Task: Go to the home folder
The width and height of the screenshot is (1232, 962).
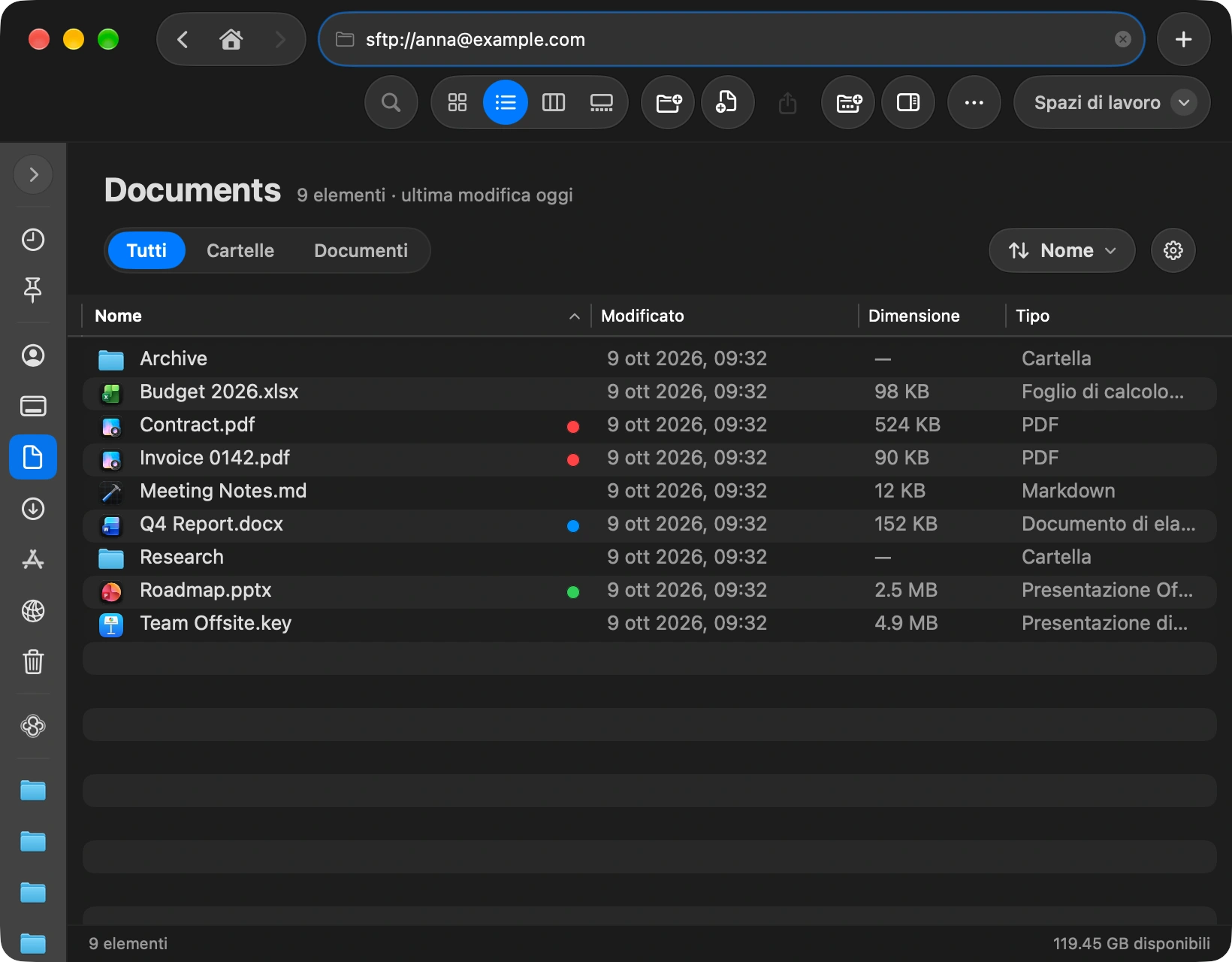Action: (x=231, y=39)
